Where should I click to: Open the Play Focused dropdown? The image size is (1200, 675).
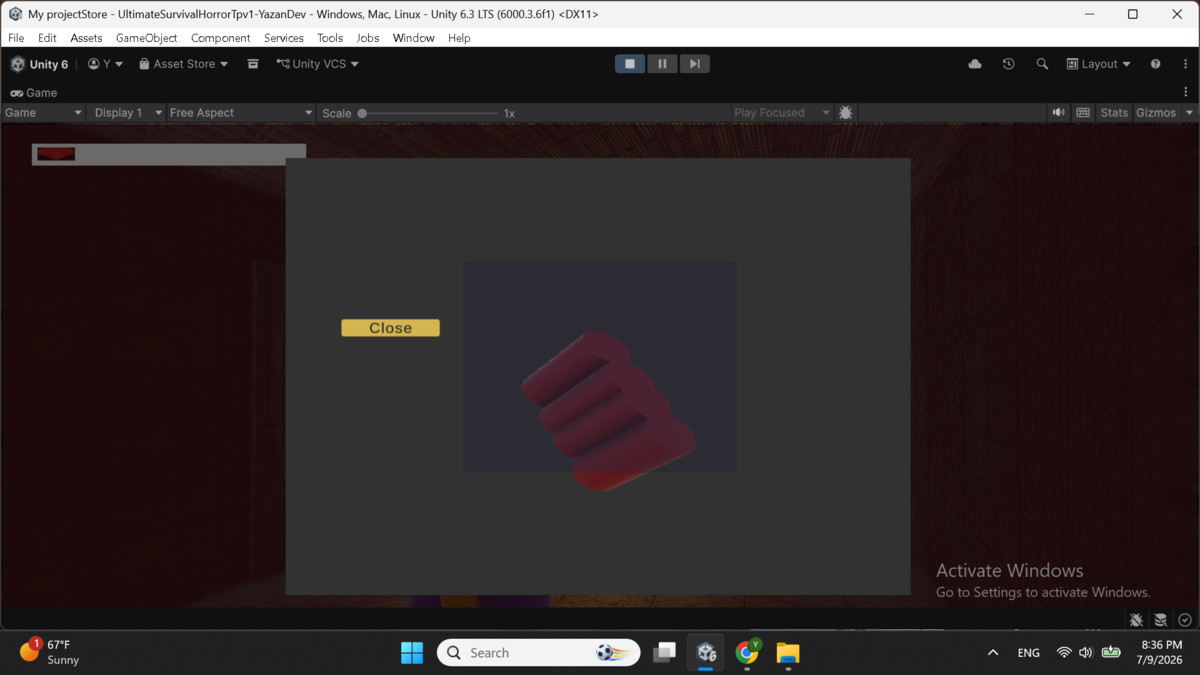(782, 113)
